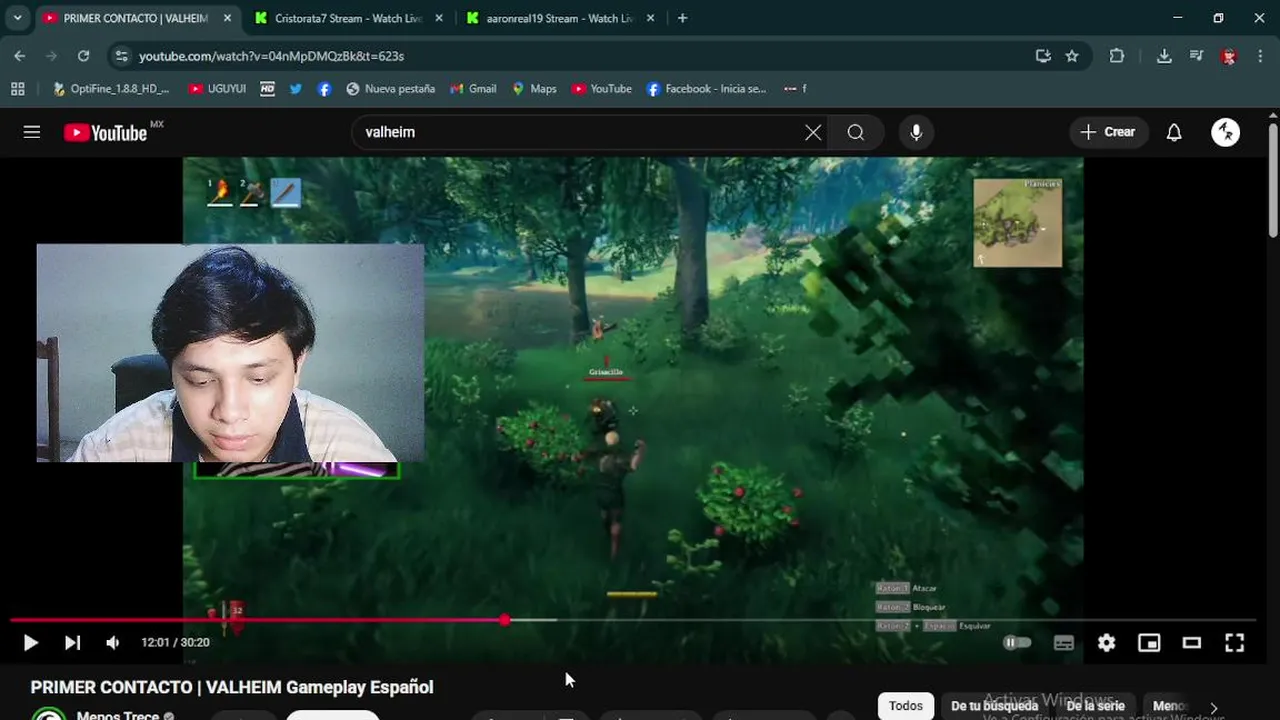1280x720 pixels.
Task: Open video settings gear
Action: [x=1106, y=643]
